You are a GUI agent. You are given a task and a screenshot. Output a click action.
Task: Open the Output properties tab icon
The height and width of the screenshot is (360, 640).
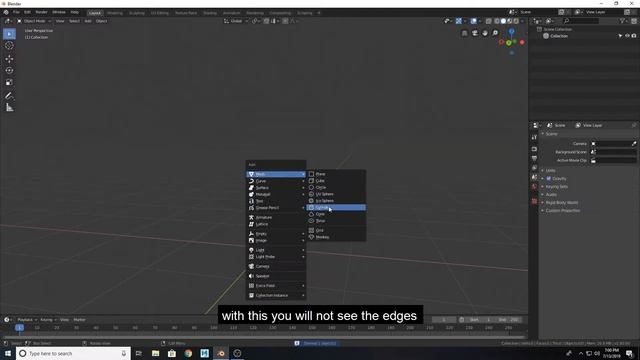coord(534,158)
